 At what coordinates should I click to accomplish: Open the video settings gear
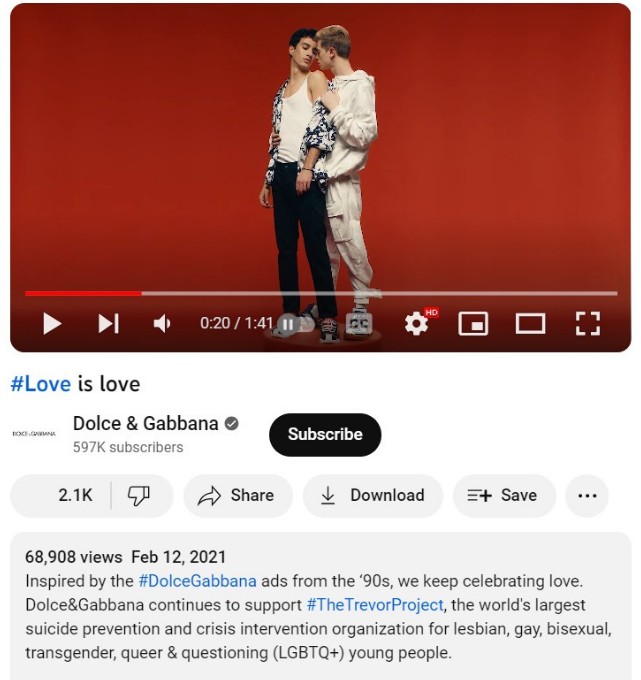(x=417, y=323)
